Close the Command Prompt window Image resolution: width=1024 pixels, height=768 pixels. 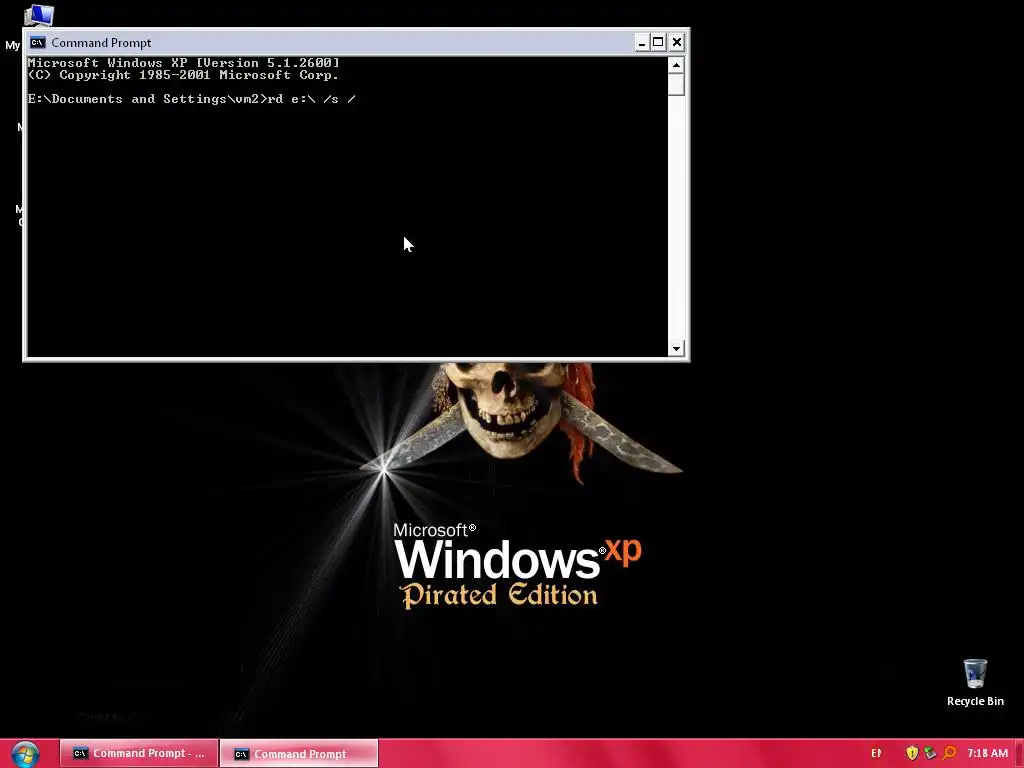(x=677, y=42)
